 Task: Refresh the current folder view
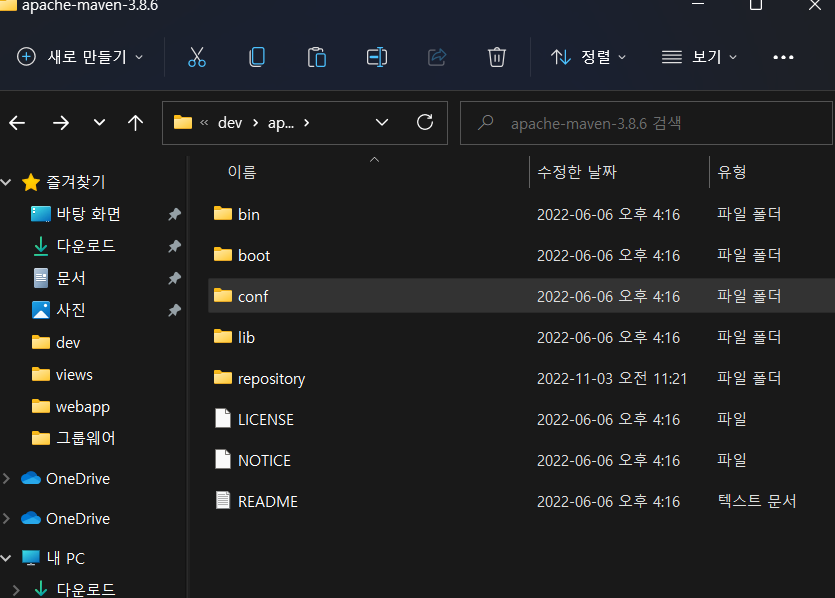click(x=425, y=122)
